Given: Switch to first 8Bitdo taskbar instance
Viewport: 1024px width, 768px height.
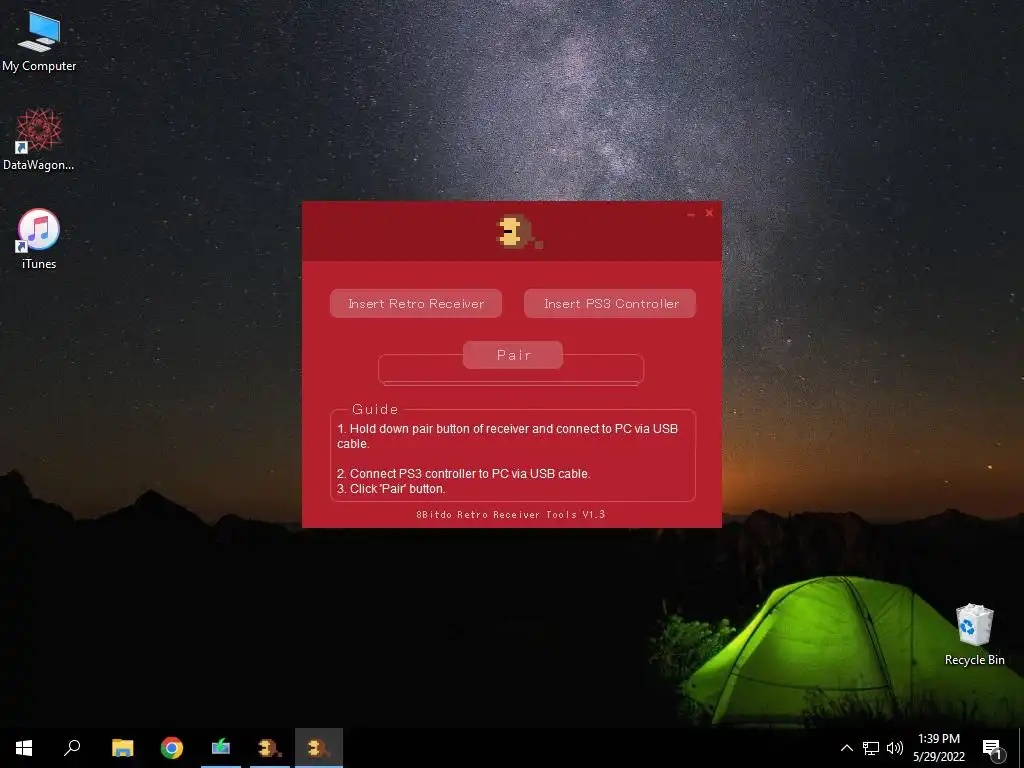Looking at the screenshot, I should [x=270, y=748].
